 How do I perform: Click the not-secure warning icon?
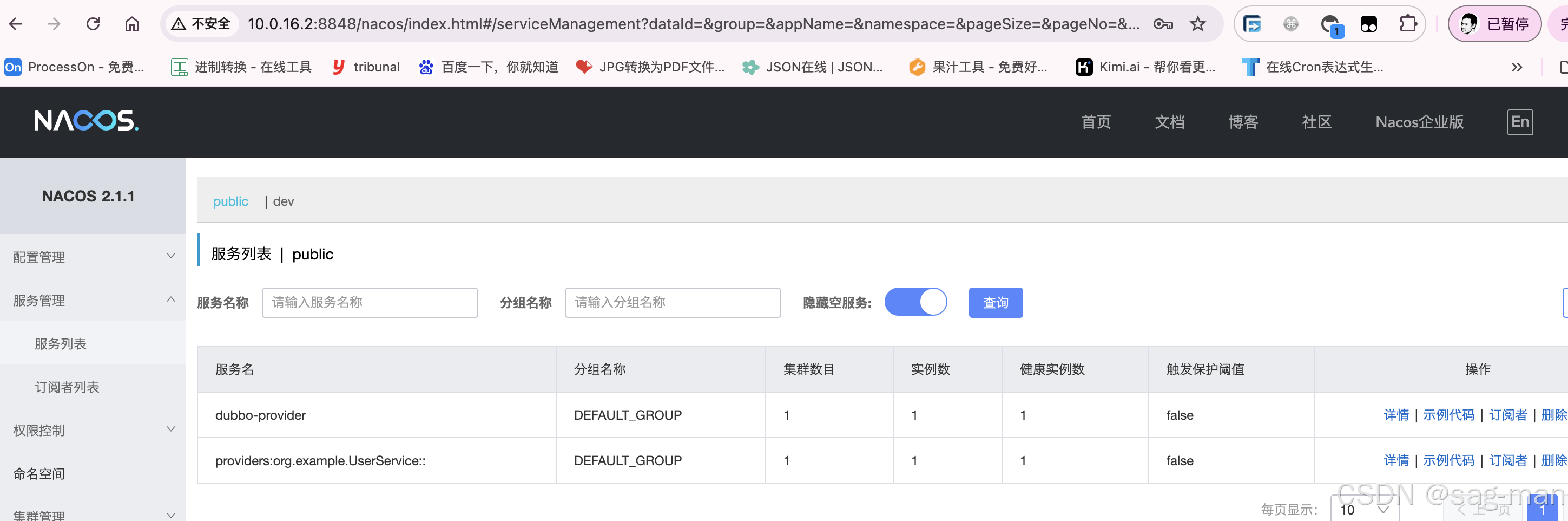click(179, 24)
